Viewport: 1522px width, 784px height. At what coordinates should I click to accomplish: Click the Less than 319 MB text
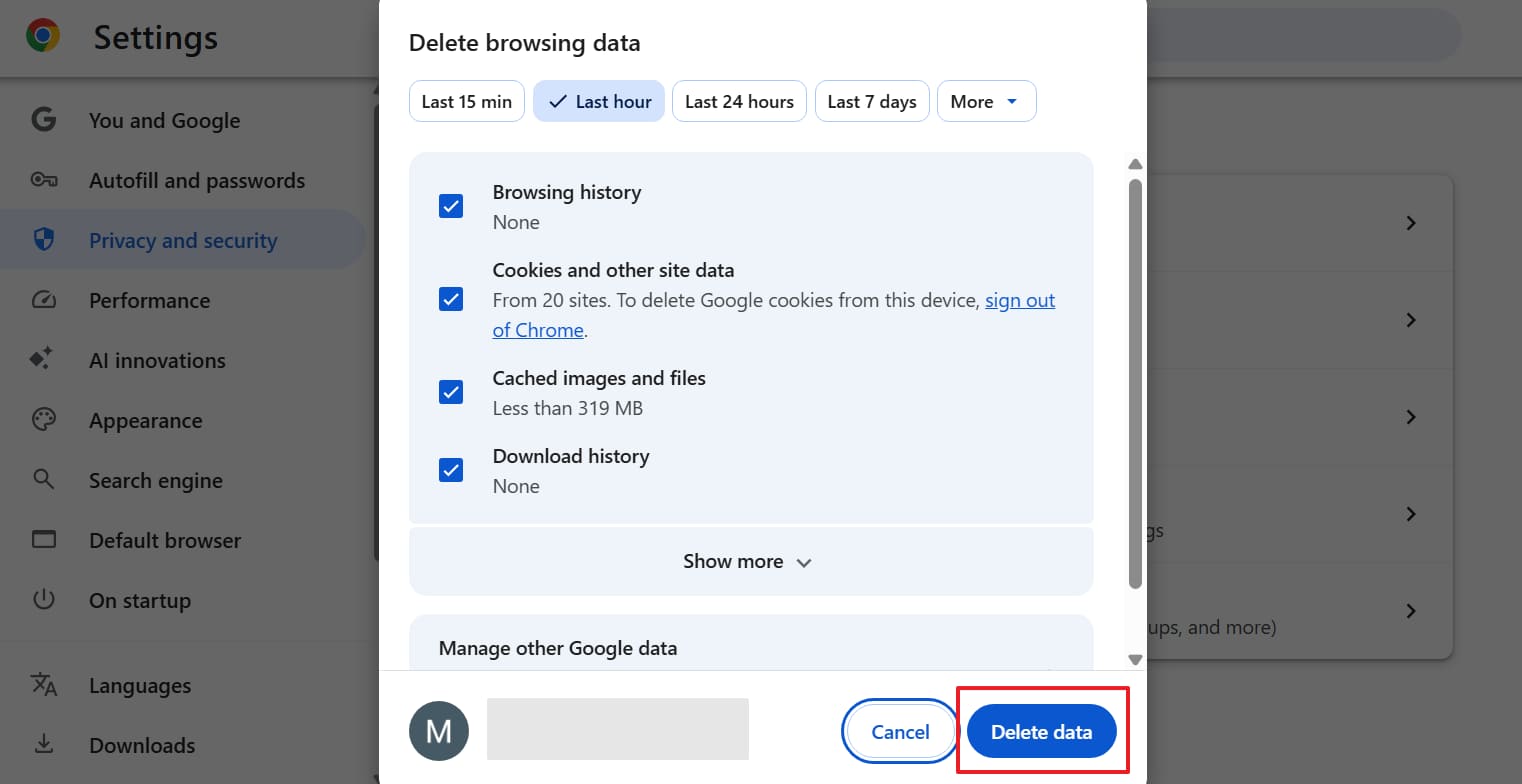567,408
